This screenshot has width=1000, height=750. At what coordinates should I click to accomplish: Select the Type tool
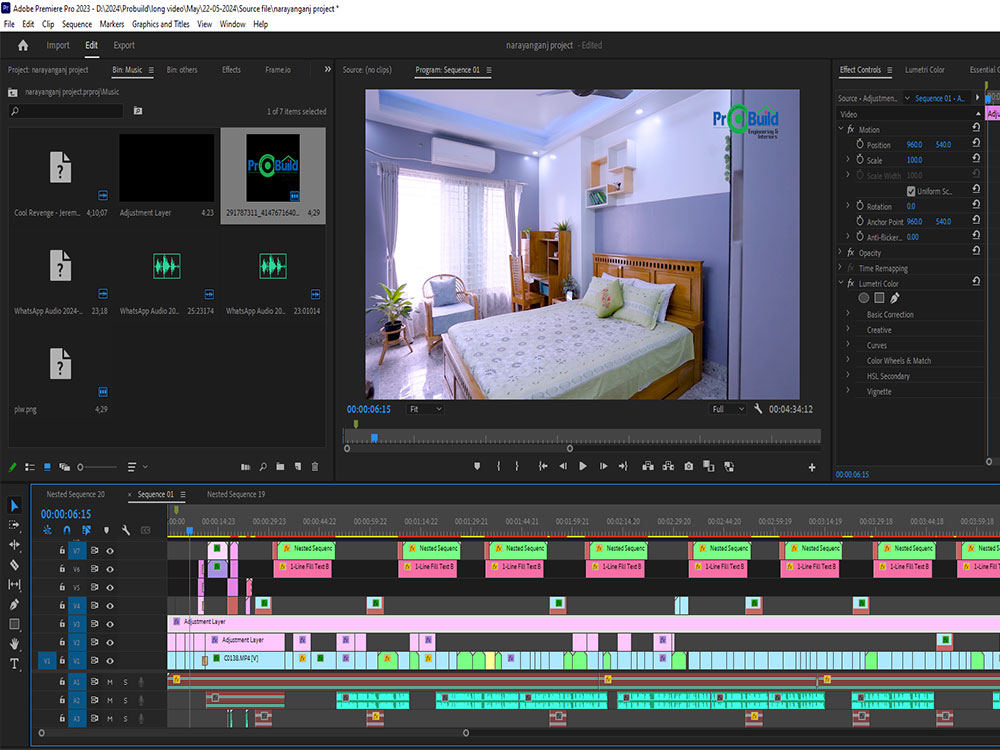14,664
